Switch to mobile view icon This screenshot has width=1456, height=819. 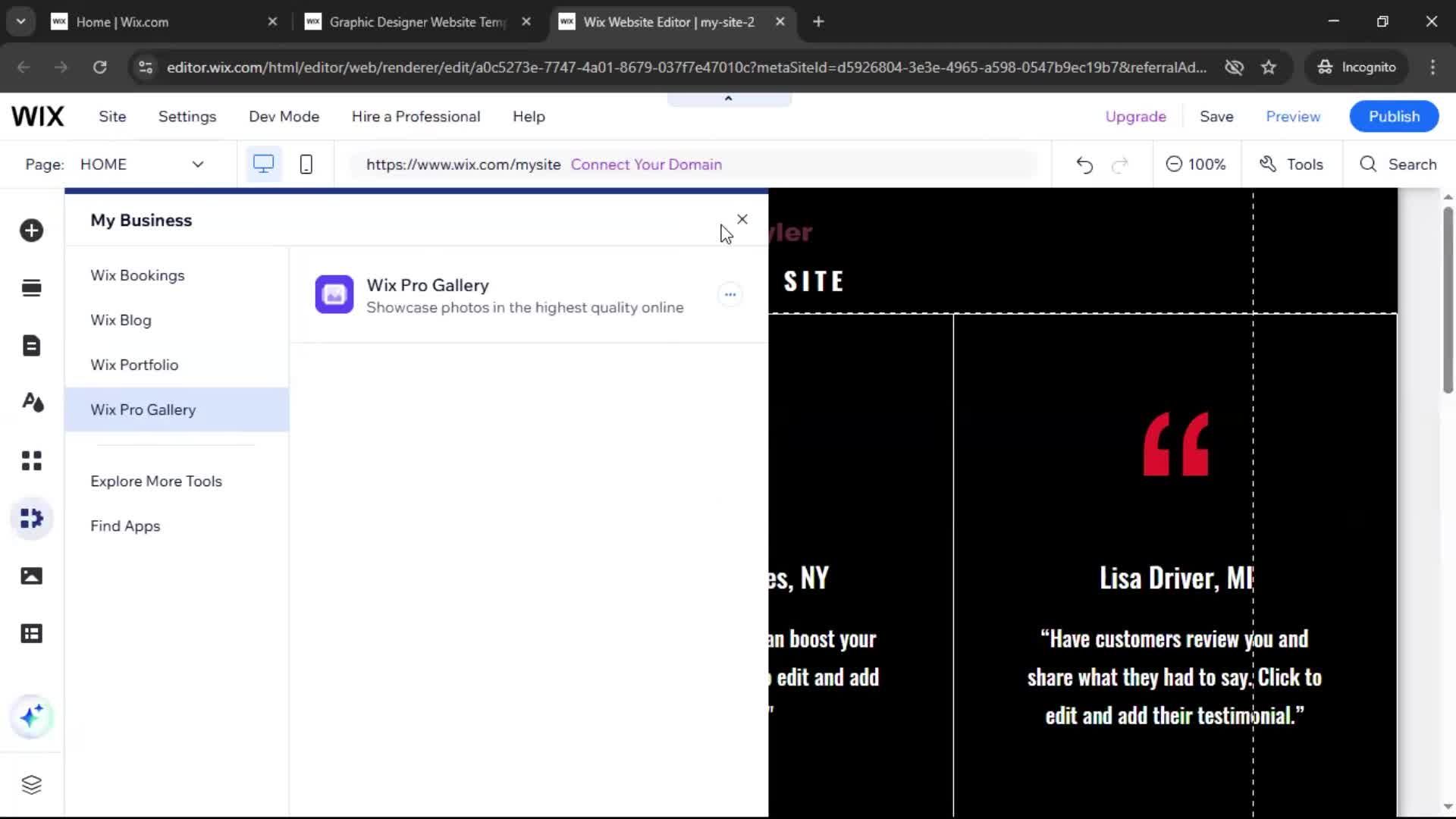tap(306, 165)
